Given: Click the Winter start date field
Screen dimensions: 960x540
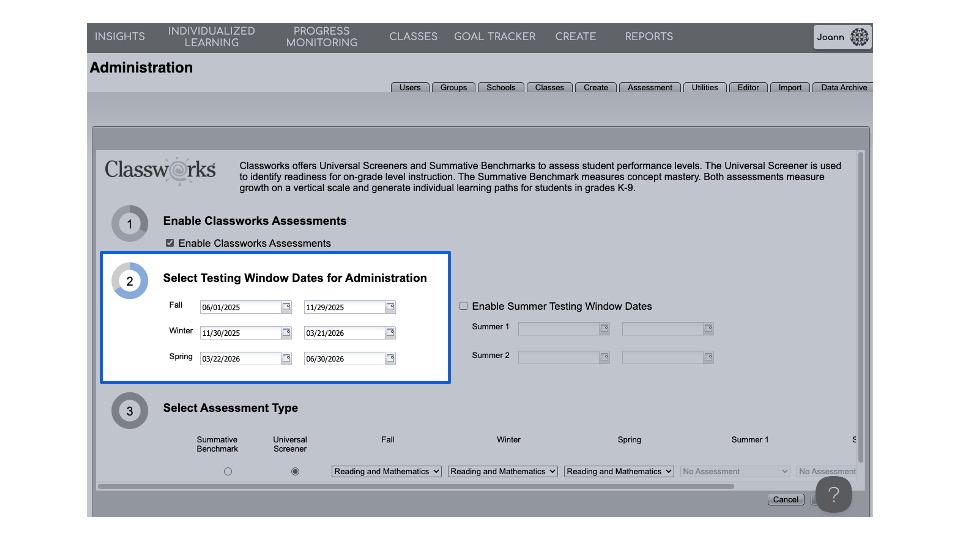Looking at the screenshot, I should click(241, 332).
